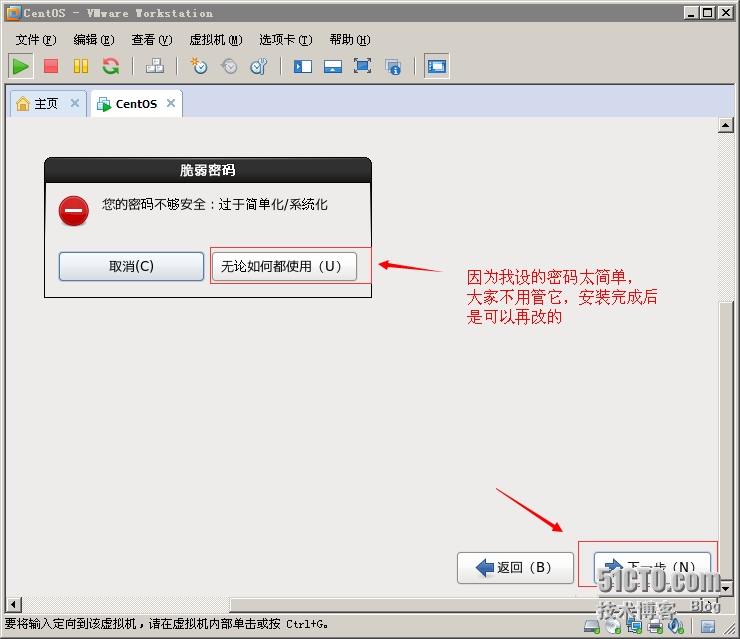The image size is (740, 639).
Task: Open the 虚拟机(M) menu
Action: tap(216, 40)
